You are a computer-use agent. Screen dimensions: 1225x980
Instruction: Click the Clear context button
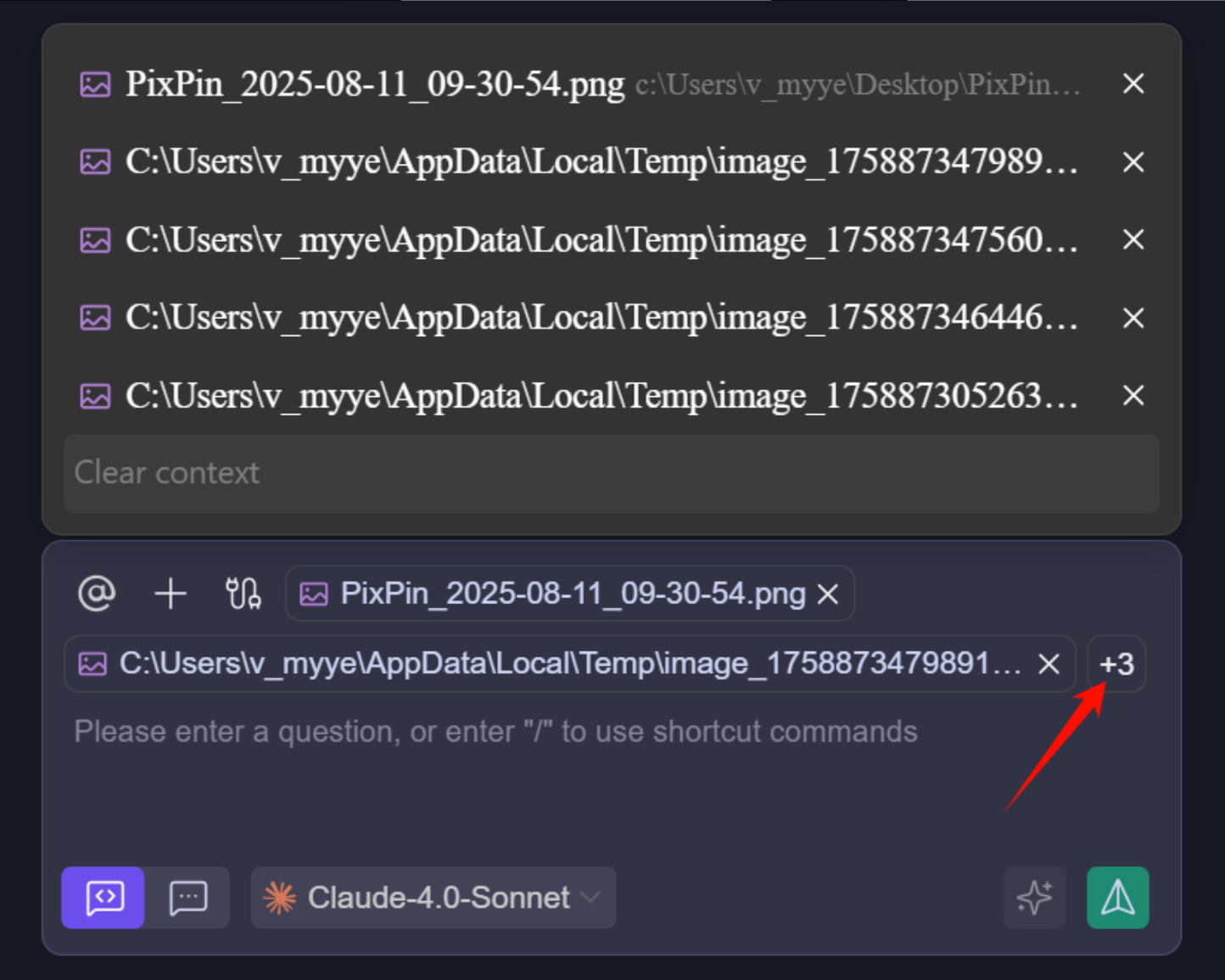pyautogui.click(x=611, y=473)
